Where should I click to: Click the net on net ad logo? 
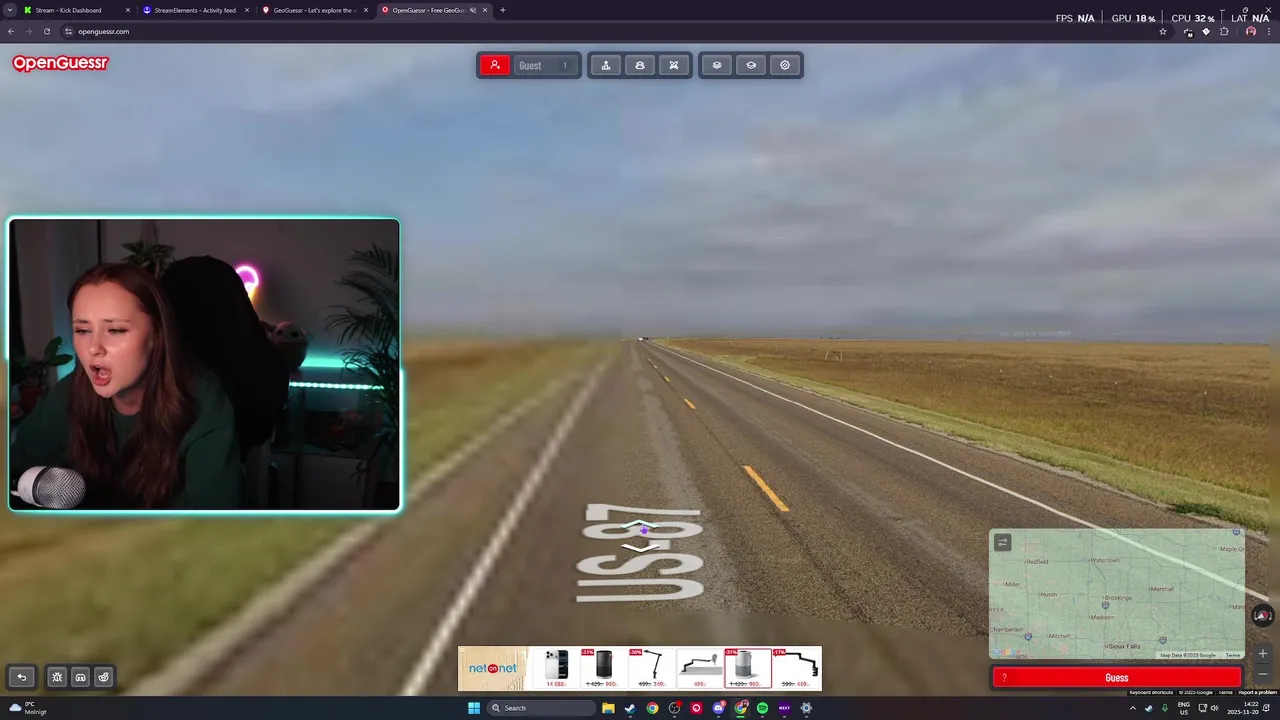(492, 668)
